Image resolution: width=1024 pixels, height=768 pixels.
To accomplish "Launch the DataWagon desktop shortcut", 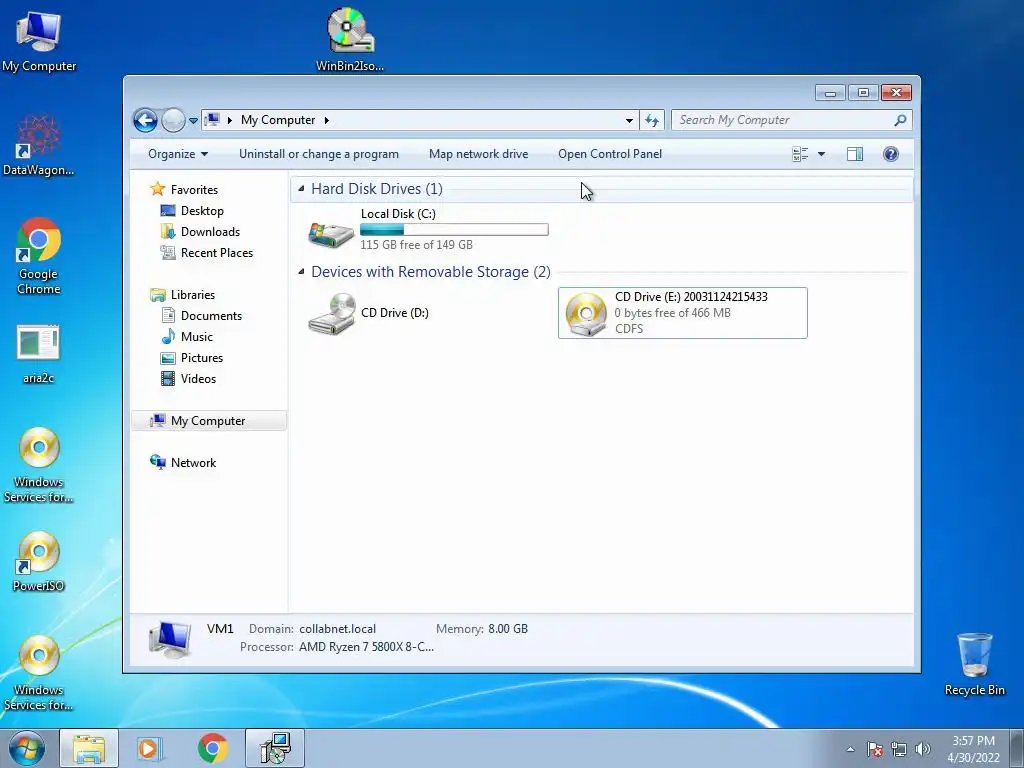I will [39, 145].
